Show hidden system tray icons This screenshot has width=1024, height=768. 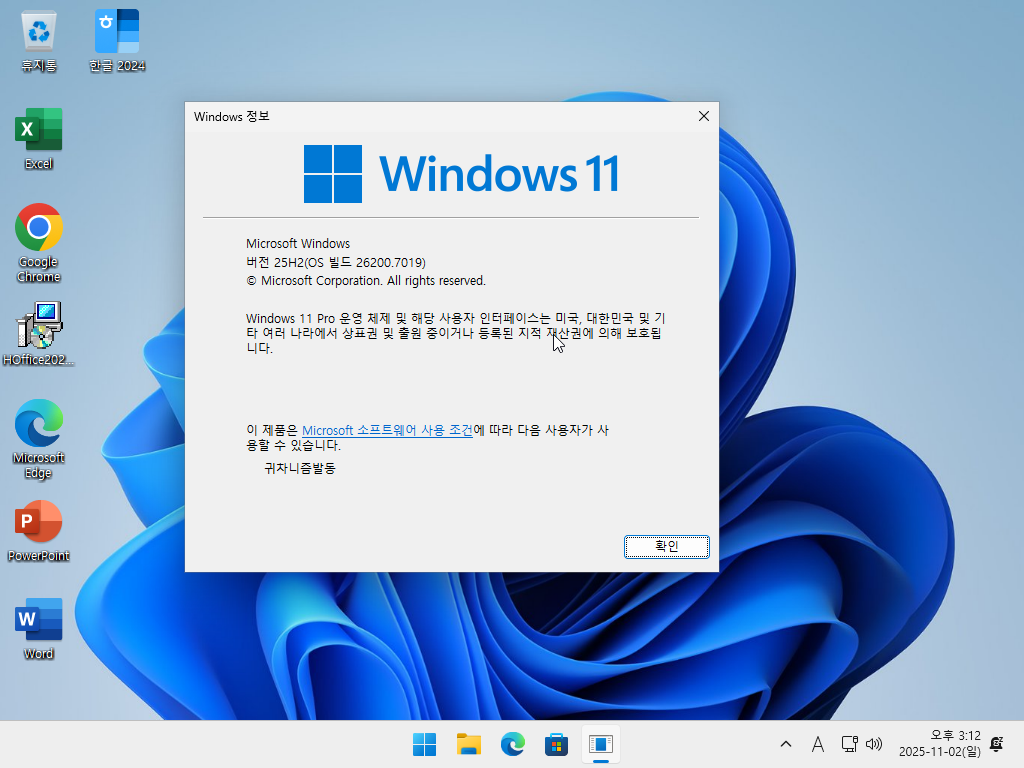(x=786, y=744)
